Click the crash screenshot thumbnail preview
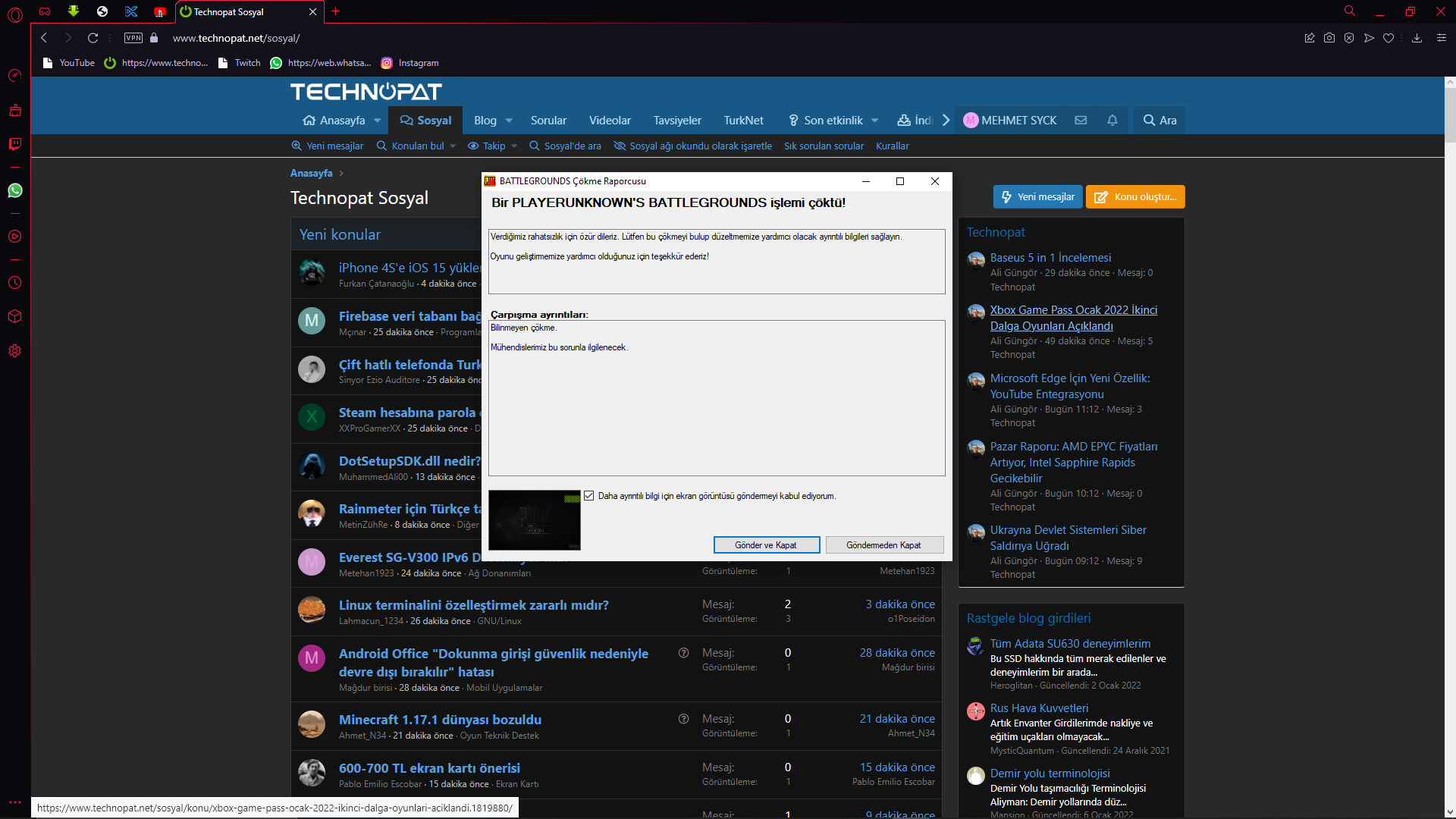This screenshot has width=1456, height=819. coord(535,520)
